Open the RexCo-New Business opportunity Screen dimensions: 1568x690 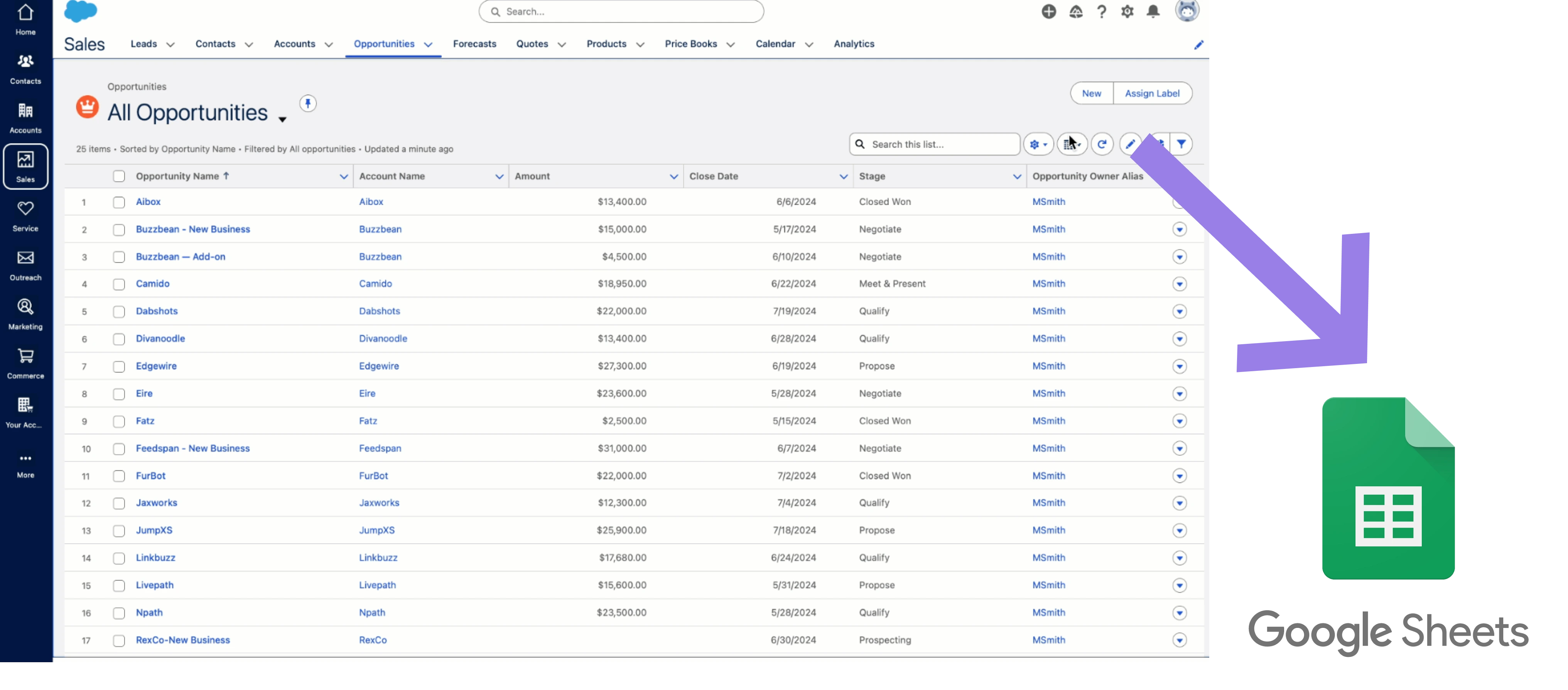pyautogui.click(x=182, y=639)
